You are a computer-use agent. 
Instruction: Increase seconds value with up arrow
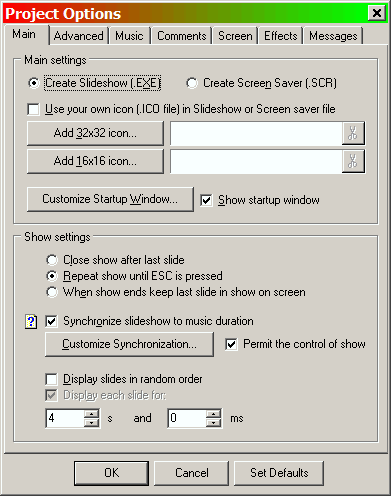(91, 414)
